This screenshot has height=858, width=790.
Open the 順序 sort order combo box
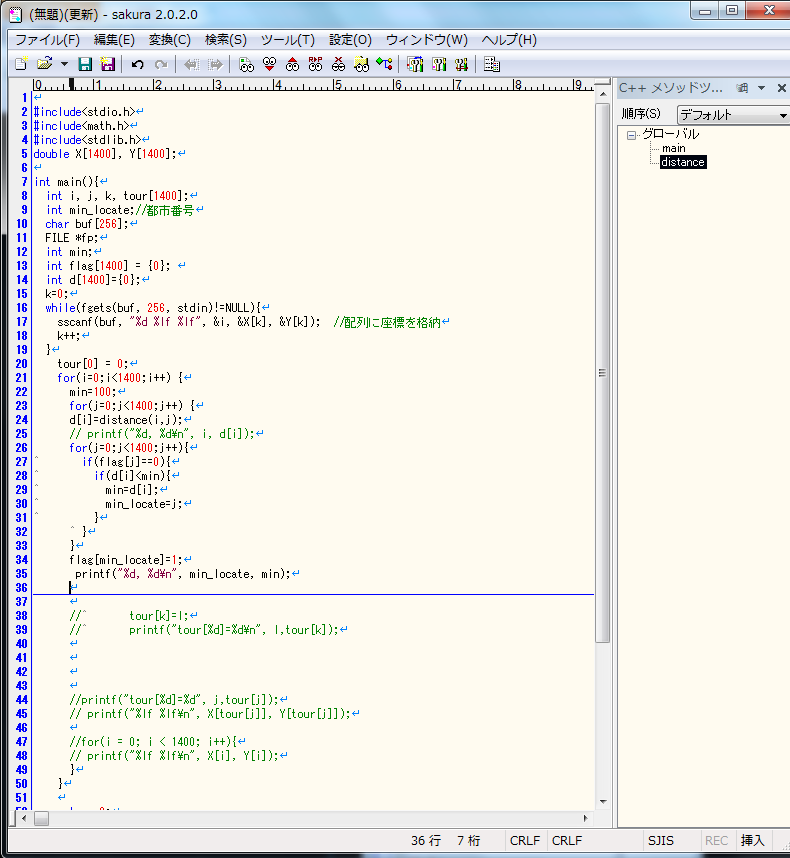coord(732,114)
